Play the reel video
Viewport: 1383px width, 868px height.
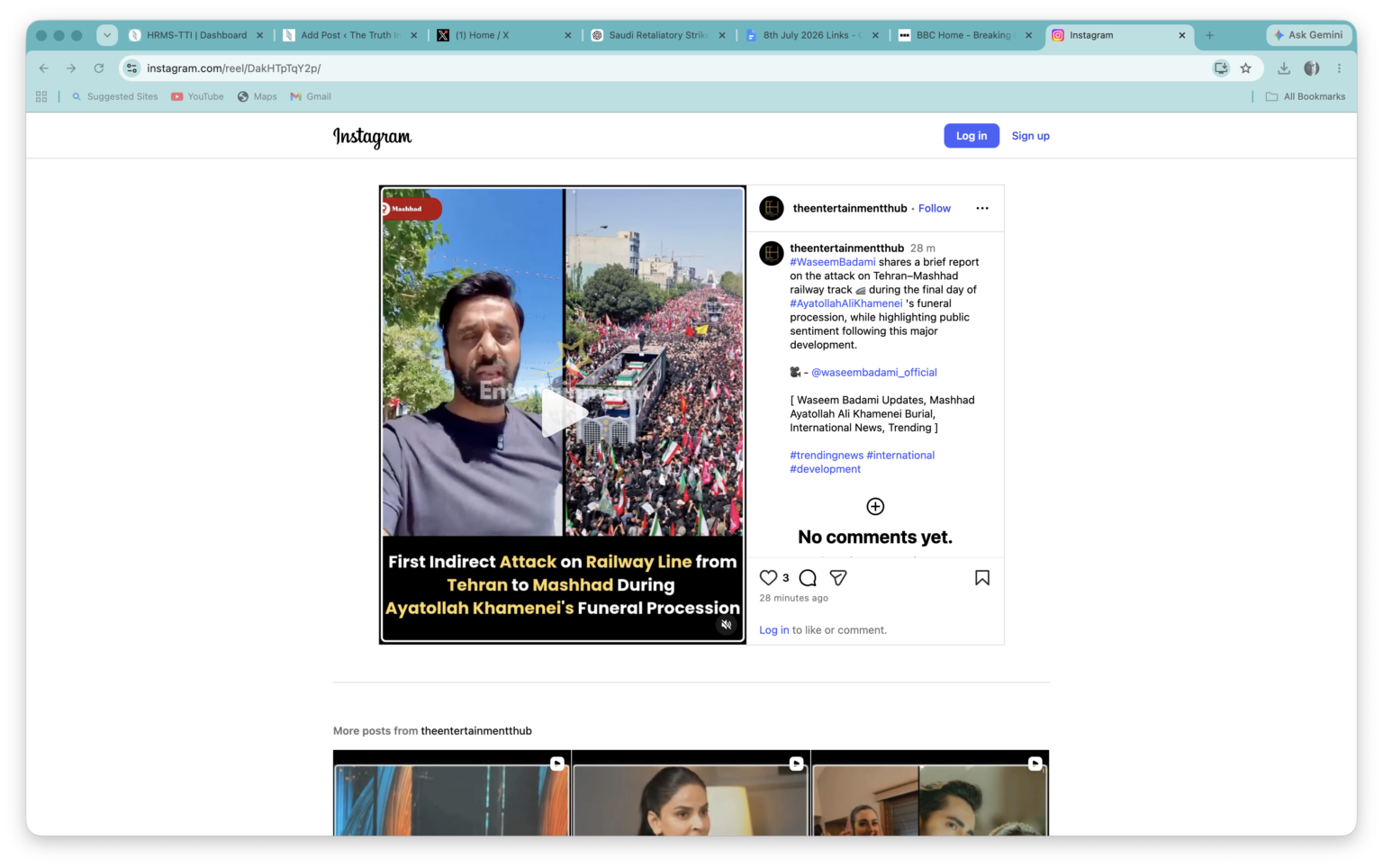click(x=563, y=413)
